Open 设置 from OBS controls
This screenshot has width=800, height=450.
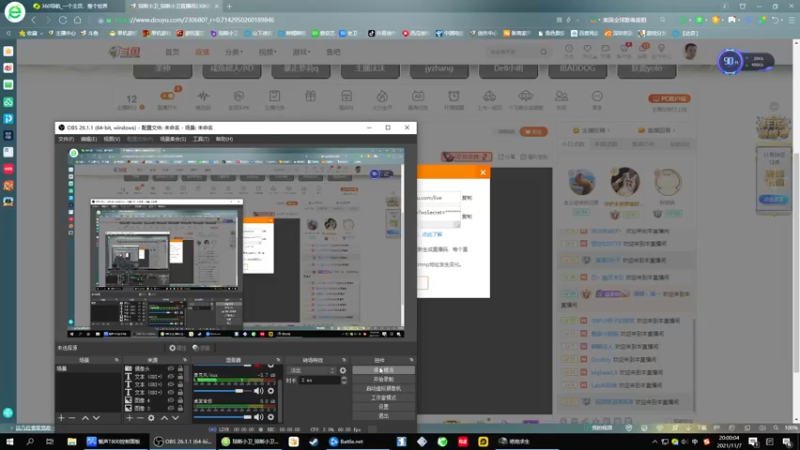(383, 407)
